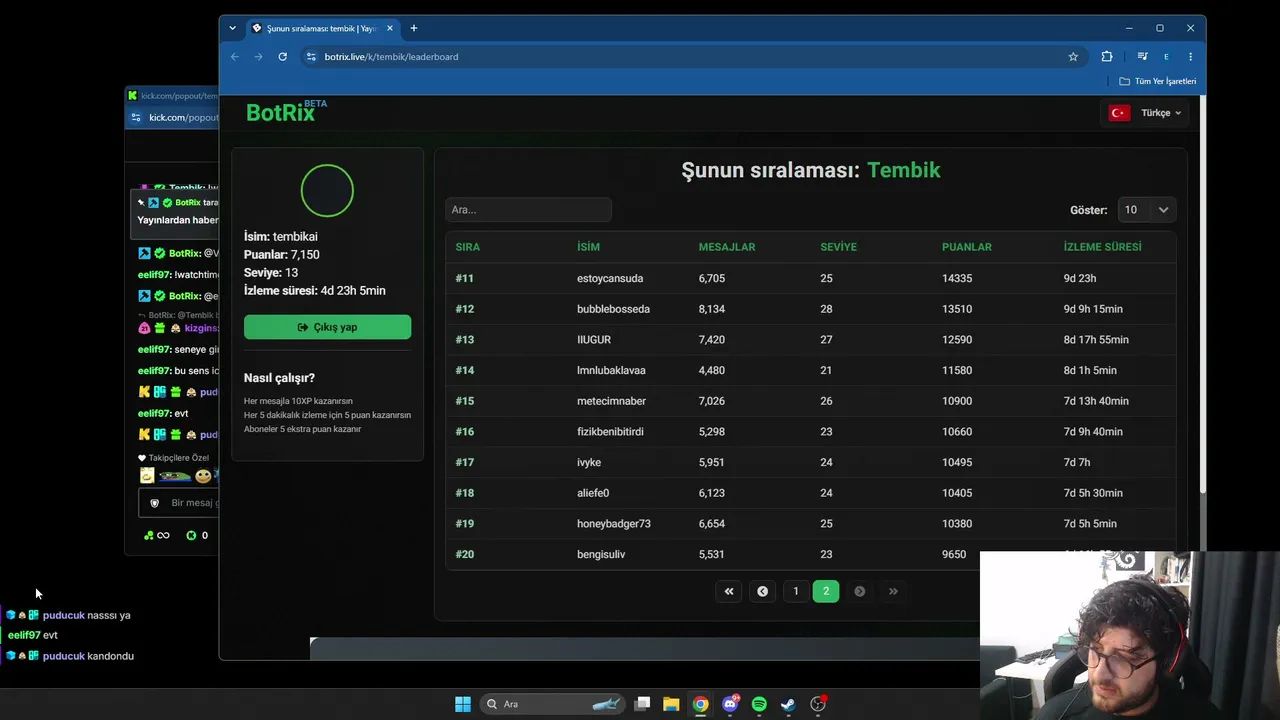Screen dimensions: 1280x720
Task: Click the Çıkış yap logout button
Action: [x=327, y=327]
